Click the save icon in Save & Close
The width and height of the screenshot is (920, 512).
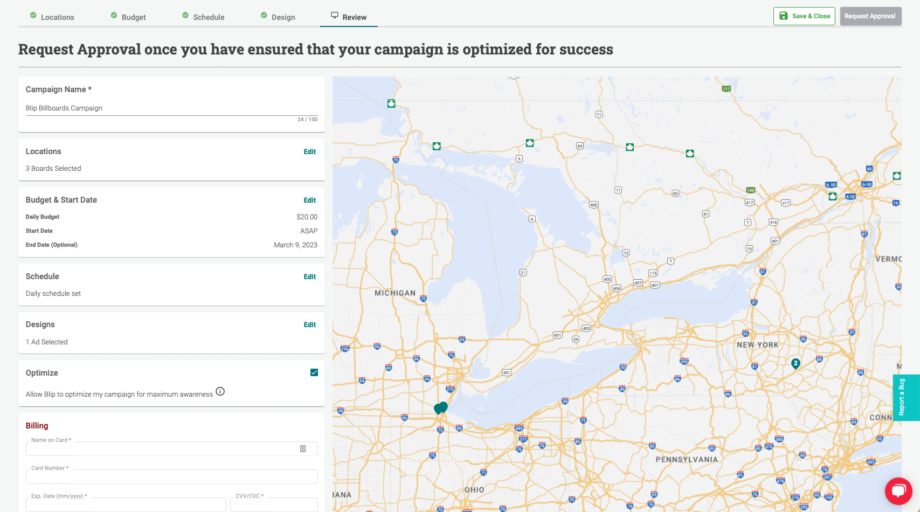click(x=783, y=16)
